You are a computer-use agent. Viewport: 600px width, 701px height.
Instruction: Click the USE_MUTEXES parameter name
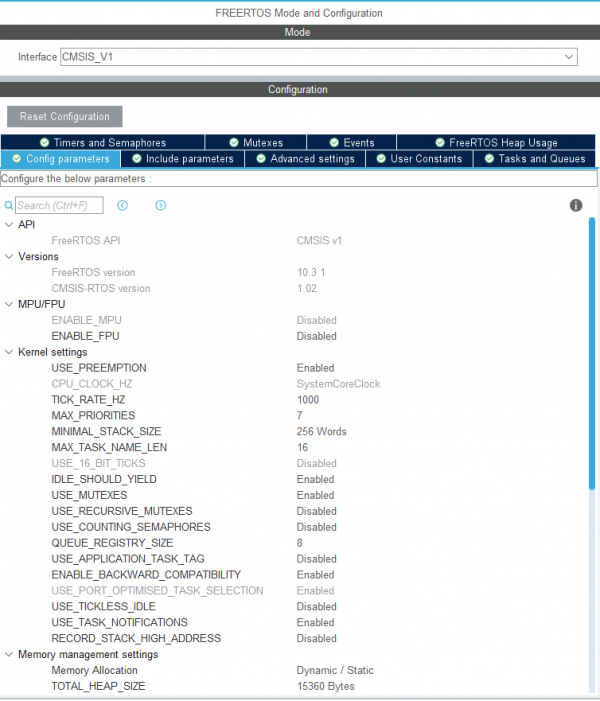(89, 495)
